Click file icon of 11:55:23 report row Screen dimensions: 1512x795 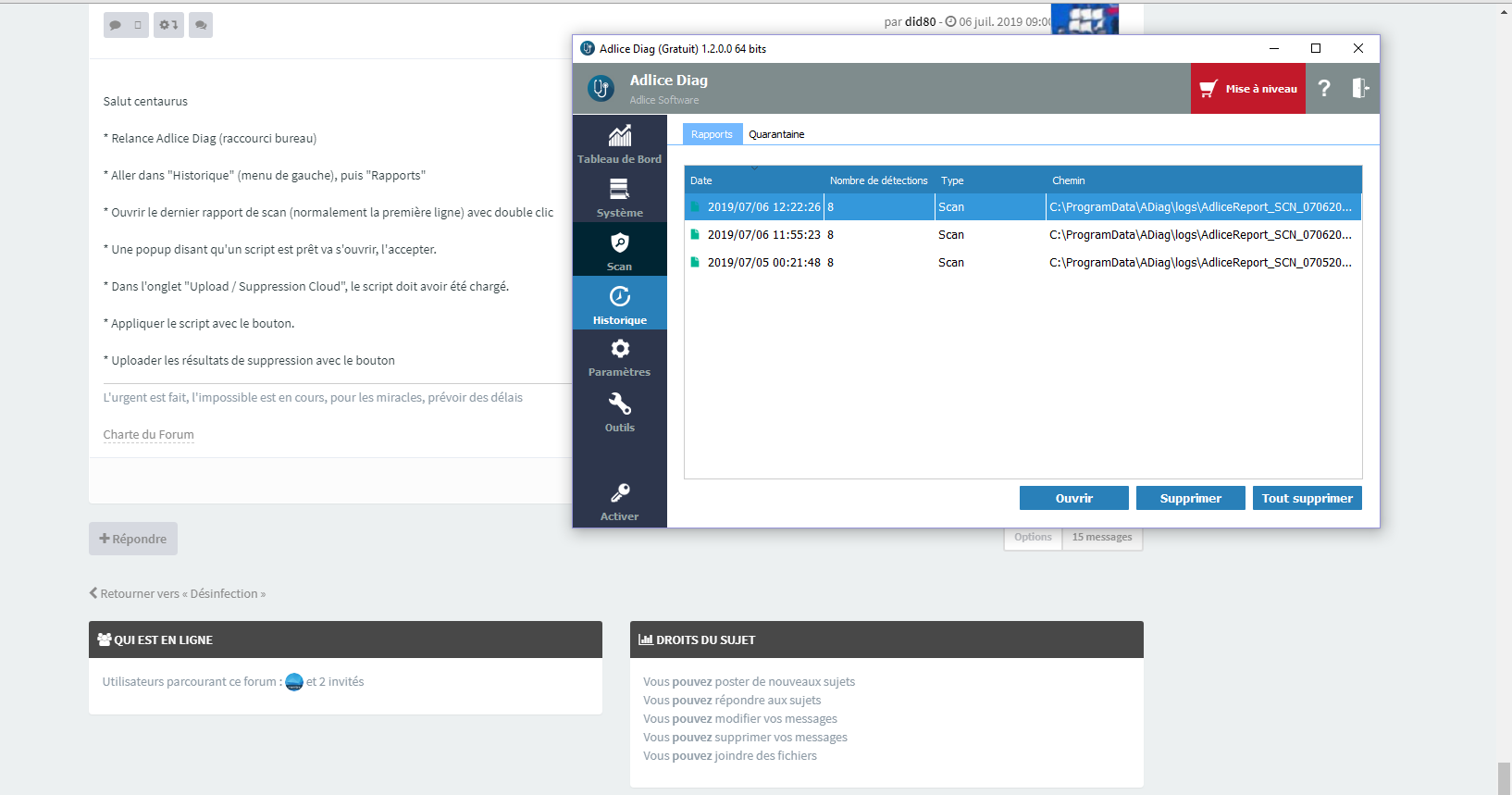click(x=695, y=234)
